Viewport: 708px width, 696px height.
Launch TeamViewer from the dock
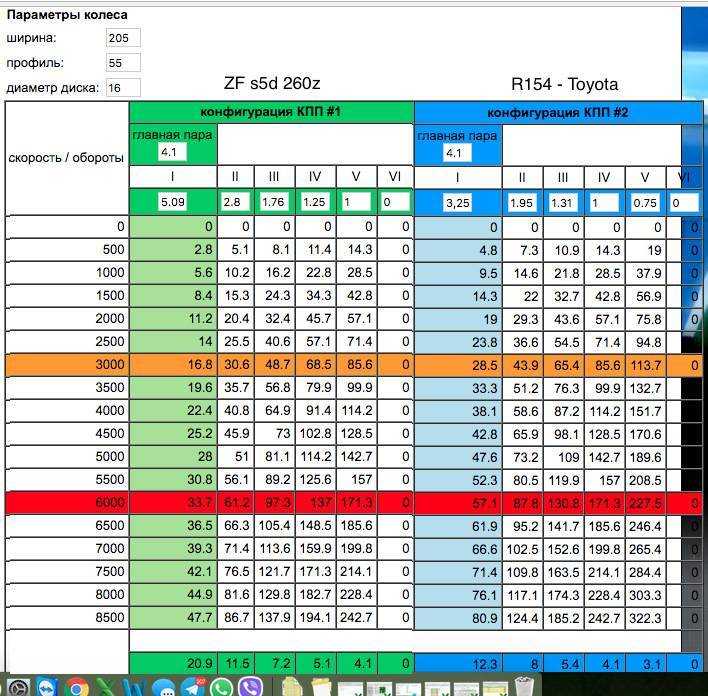click(x=46, y=687)
